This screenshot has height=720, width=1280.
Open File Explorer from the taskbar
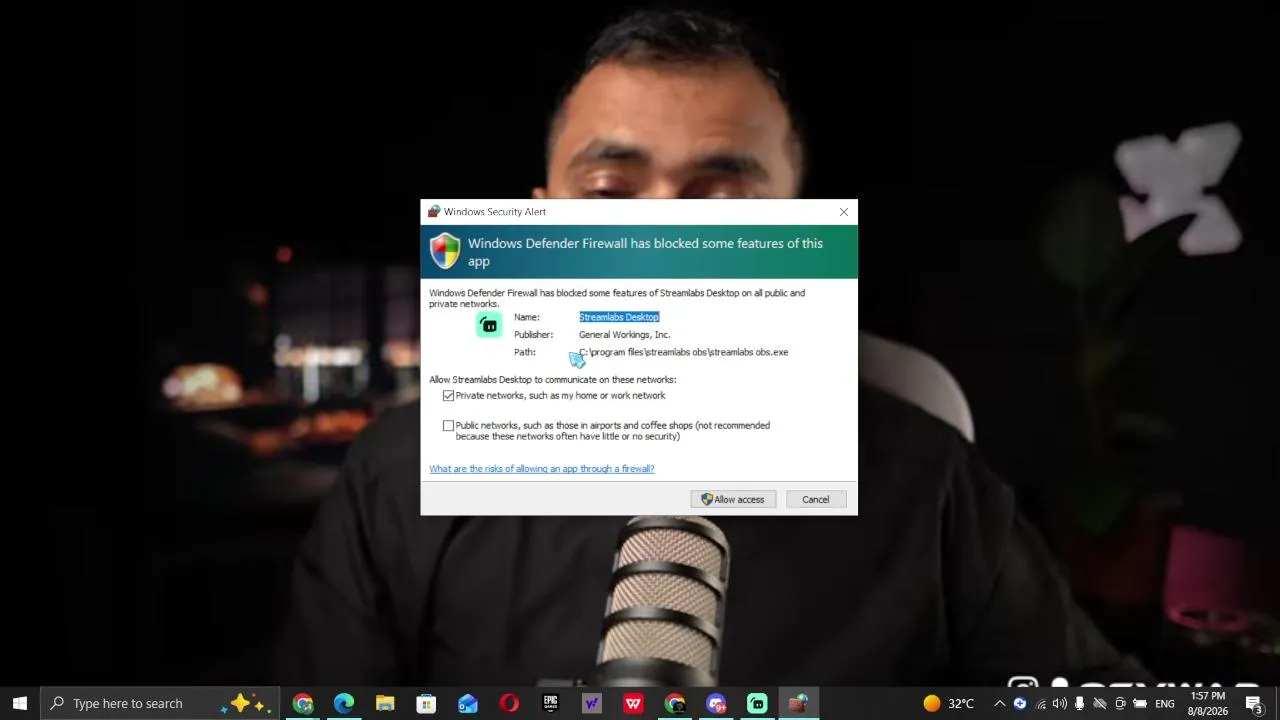(x=385, y=703)
